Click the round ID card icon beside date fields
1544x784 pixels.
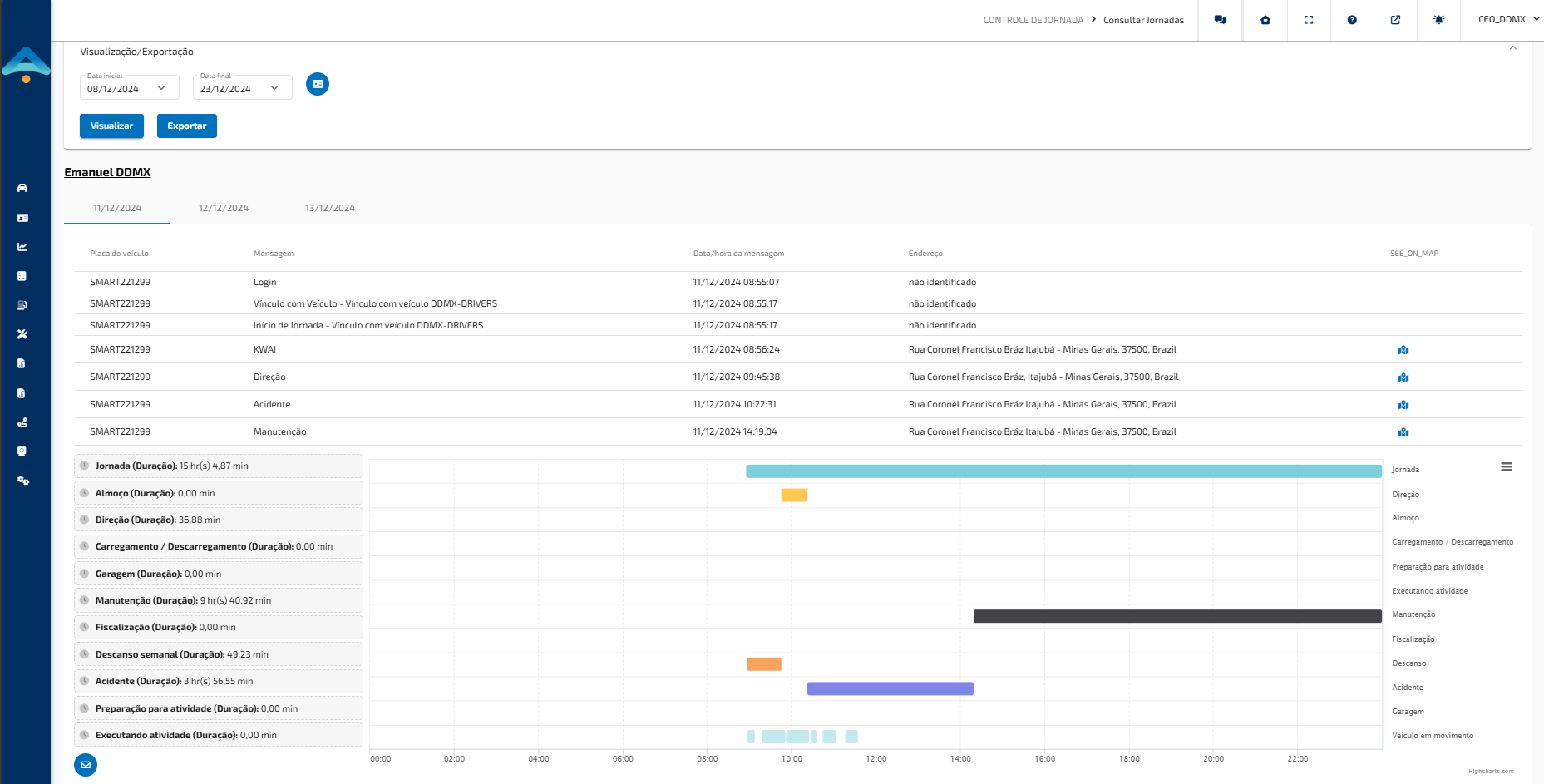(318, 84)
